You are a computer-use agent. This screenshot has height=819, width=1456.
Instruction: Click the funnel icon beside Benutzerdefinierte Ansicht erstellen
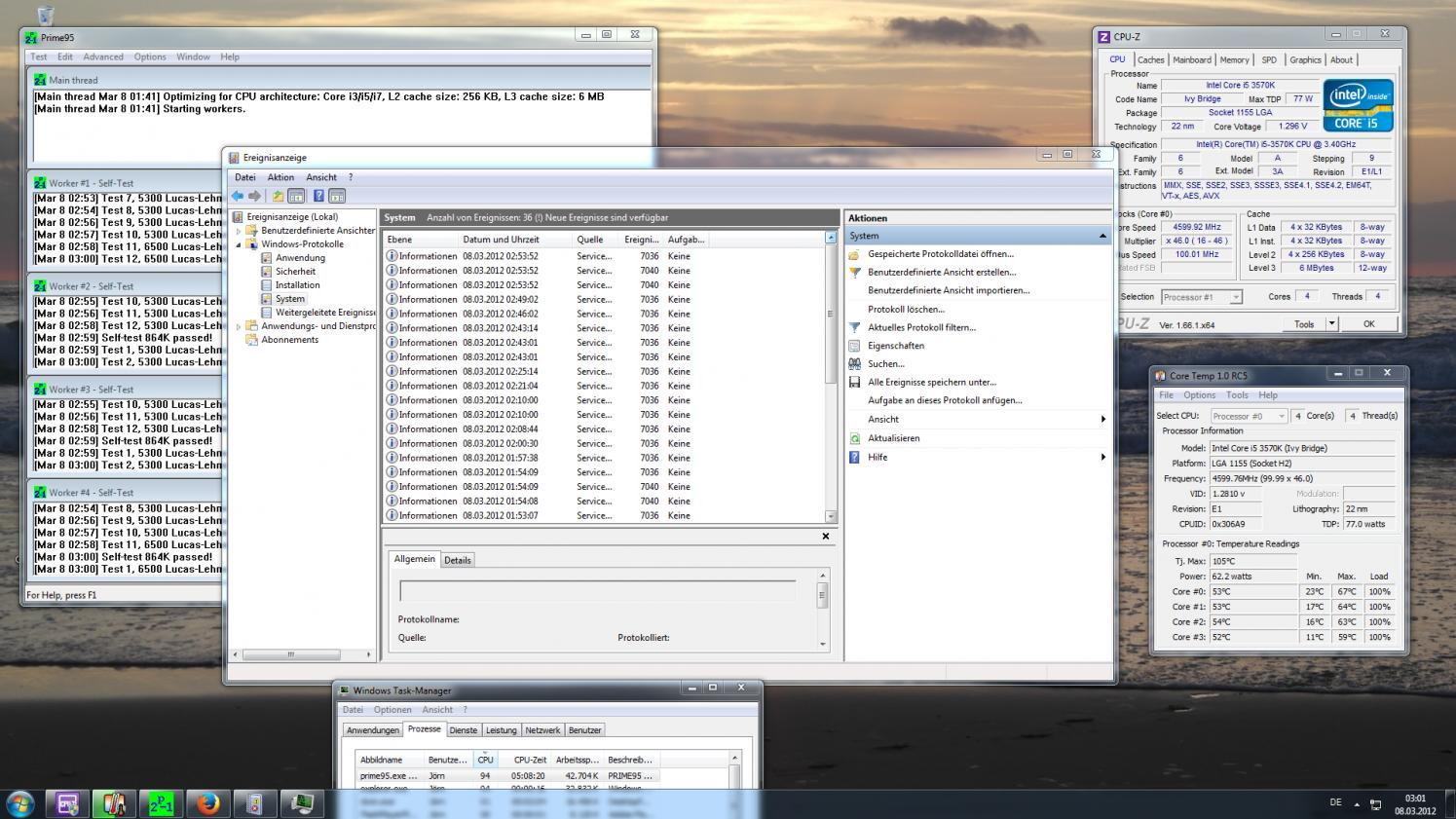[x=854, y=273]
